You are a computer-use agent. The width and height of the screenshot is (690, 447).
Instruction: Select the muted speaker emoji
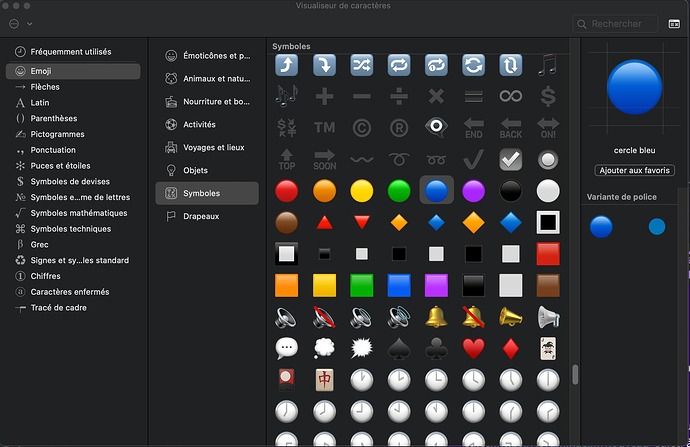coord(325,317)
